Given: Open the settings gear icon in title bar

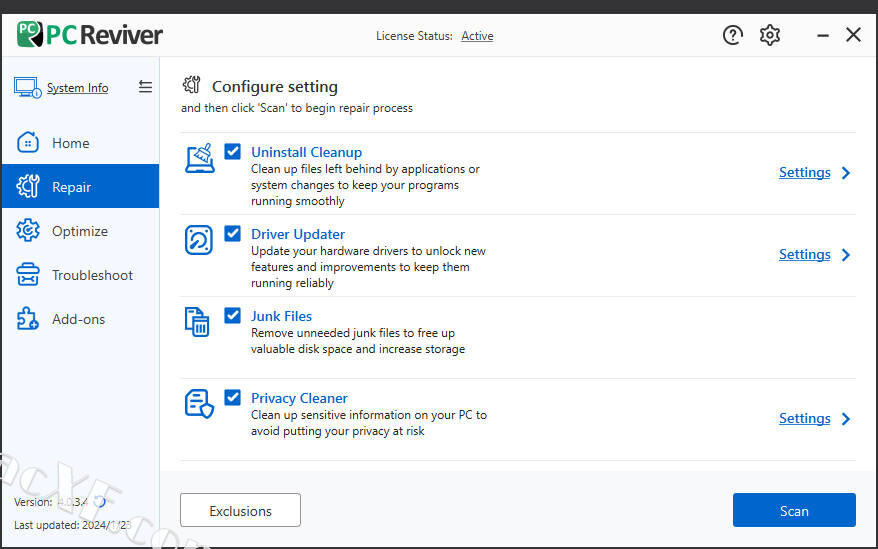Looking at the screenshot, I should coord(769,35).
